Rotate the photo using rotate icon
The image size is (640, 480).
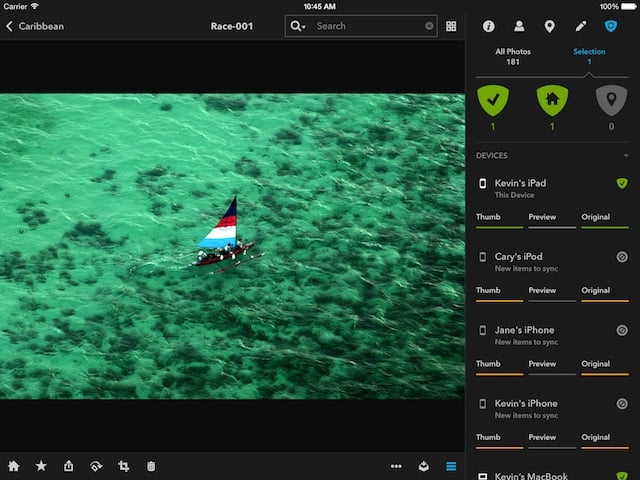click(x=96, y=466)
